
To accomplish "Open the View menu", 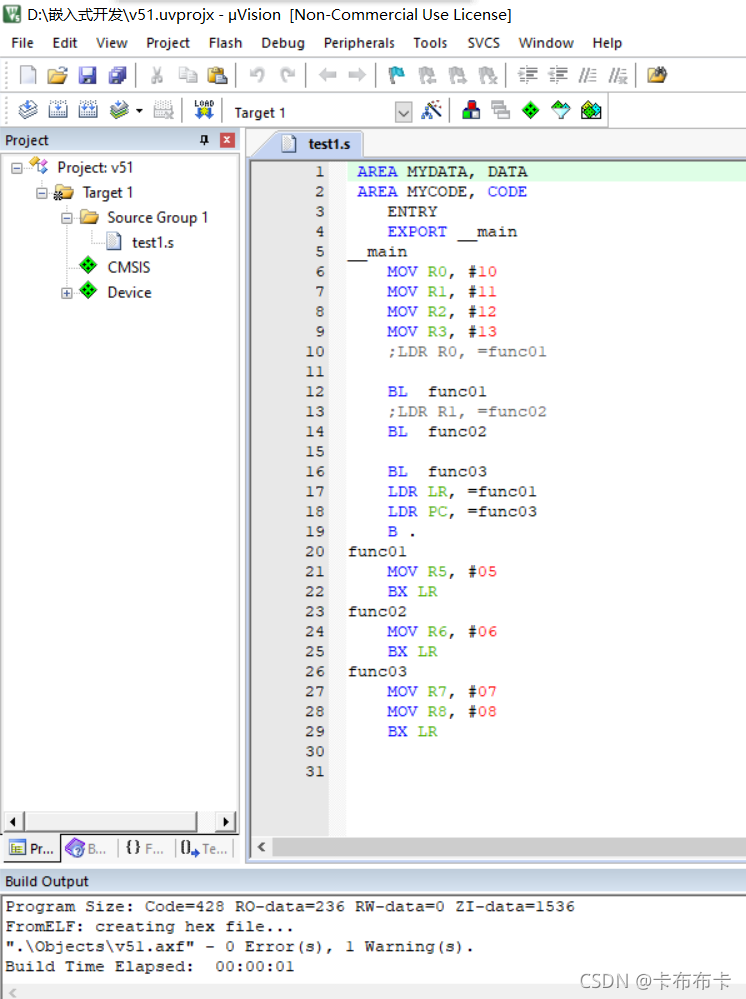I will coord(111,43).
